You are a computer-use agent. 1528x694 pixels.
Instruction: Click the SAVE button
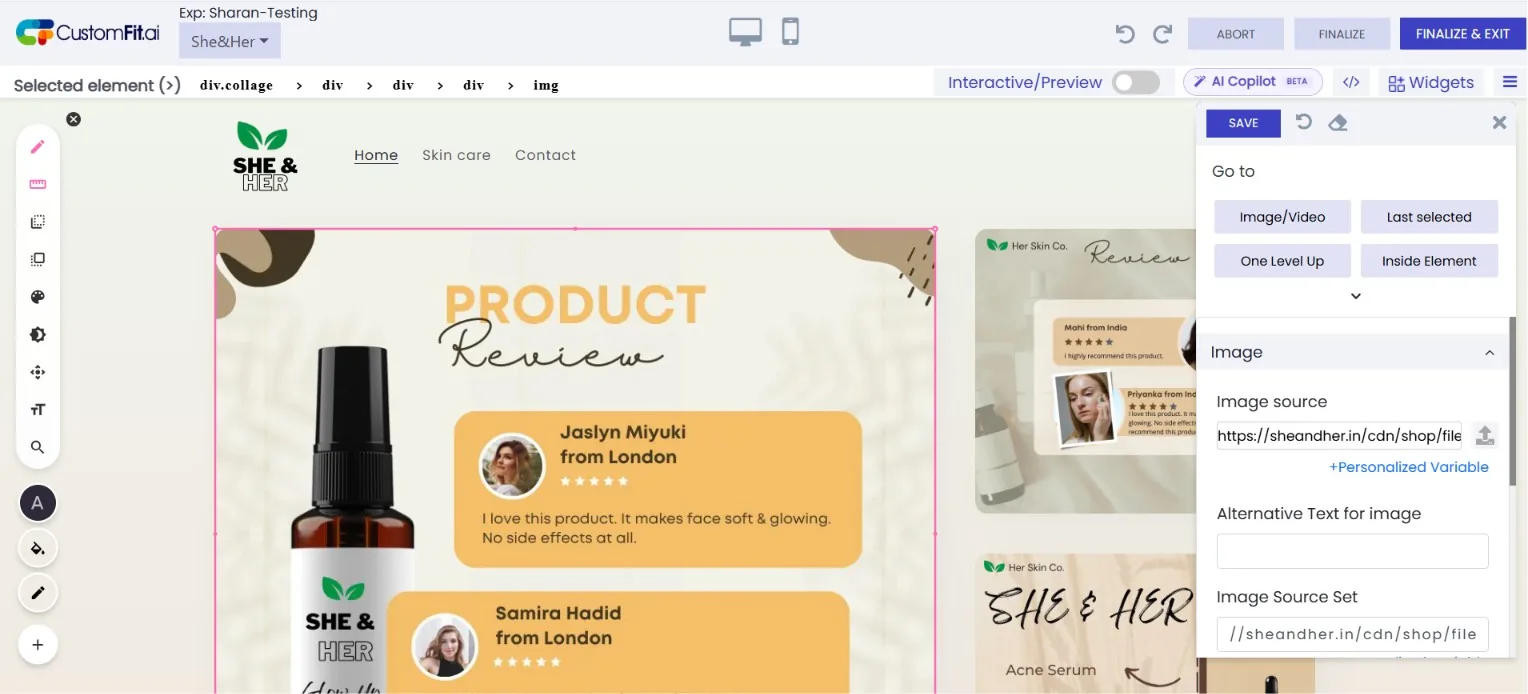(x=1243, y=123)
